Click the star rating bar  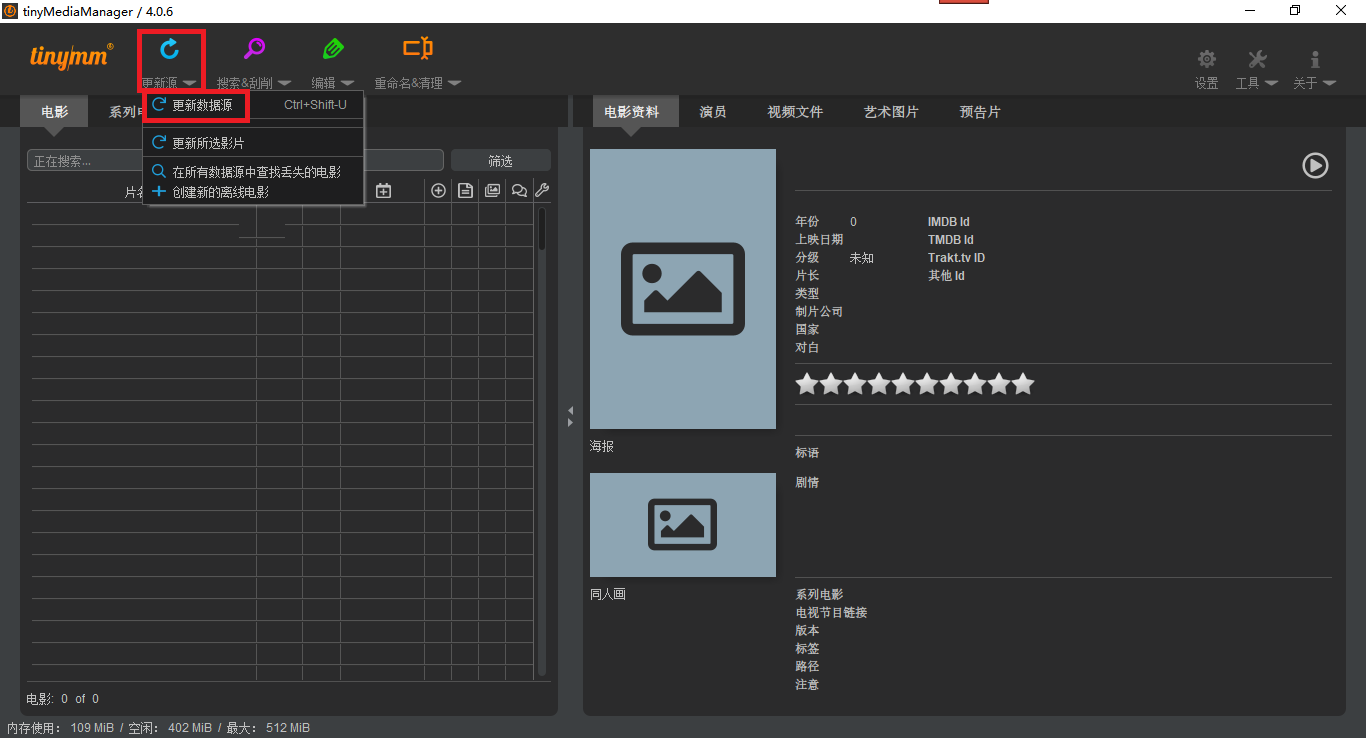pos(915,384)
